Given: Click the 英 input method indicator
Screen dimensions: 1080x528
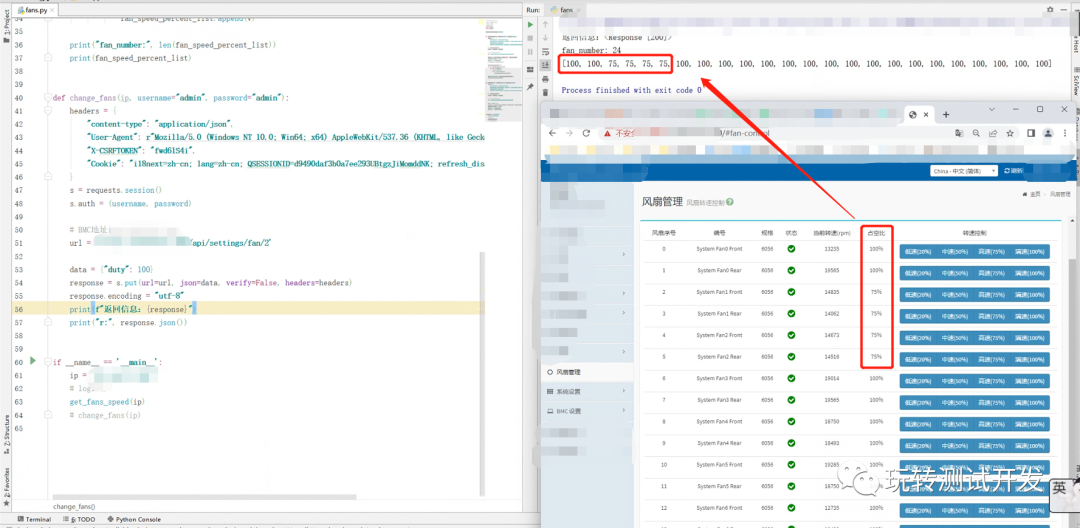Looking at the screenshot, I should pyautogui.click(x=1059, y=488).
